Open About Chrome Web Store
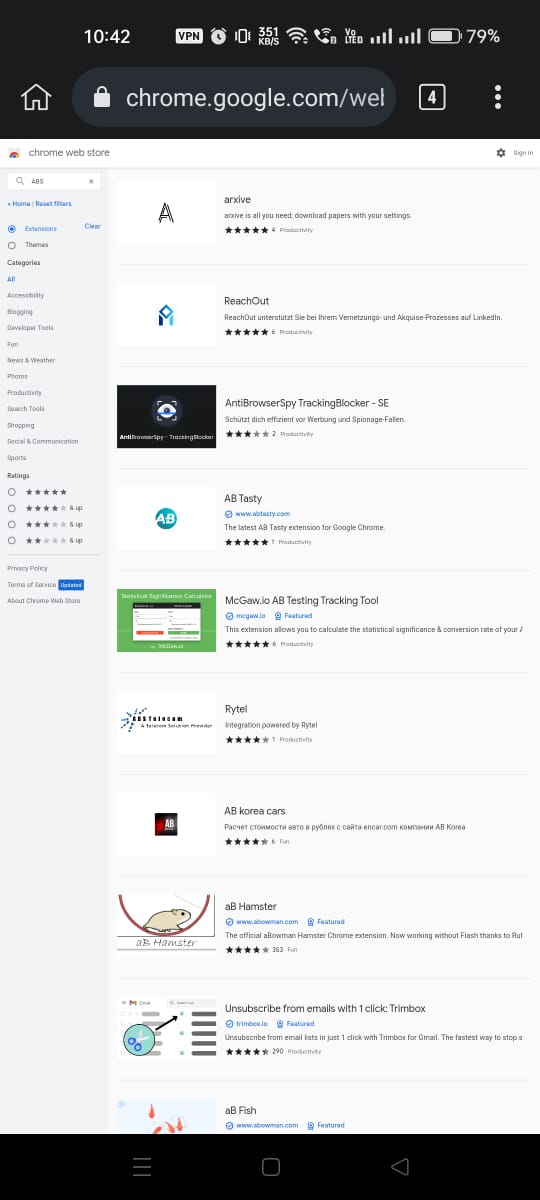The width and height of the screenshot is (540, 1200). (x=44, y=601)
